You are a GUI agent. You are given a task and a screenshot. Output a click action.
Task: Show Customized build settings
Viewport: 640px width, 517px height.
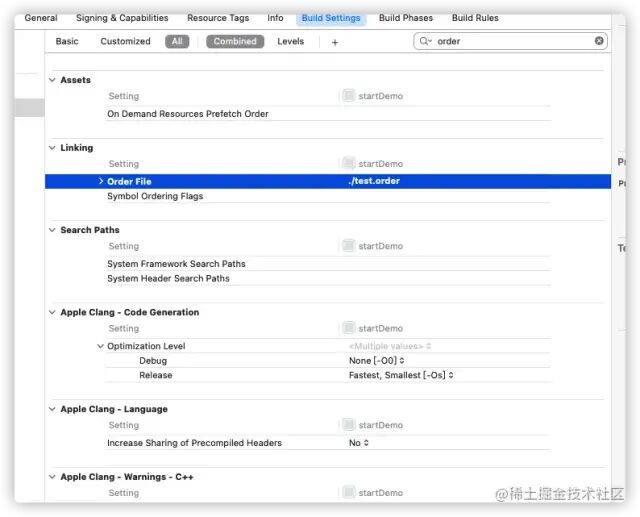tap(125, 41)
